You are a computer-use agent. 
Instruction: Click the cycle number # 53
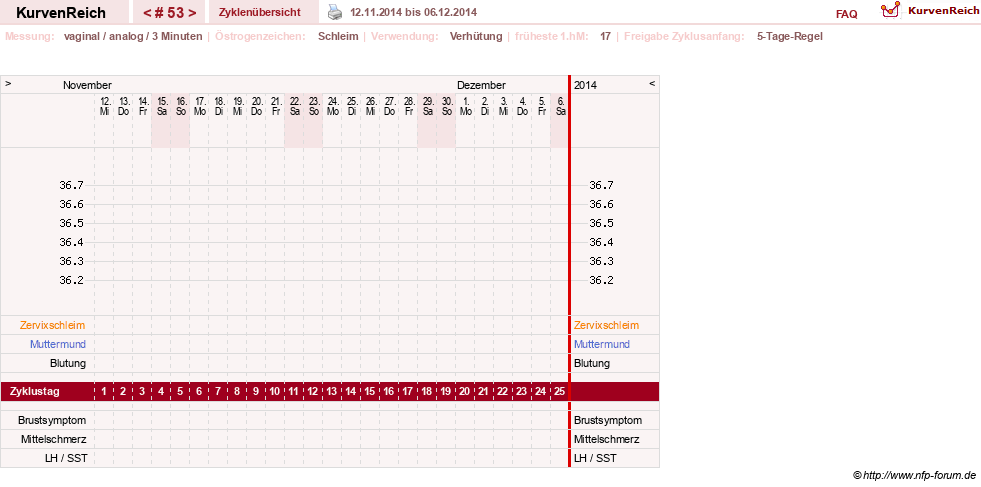pyautogui.click(x=170, y=13)
